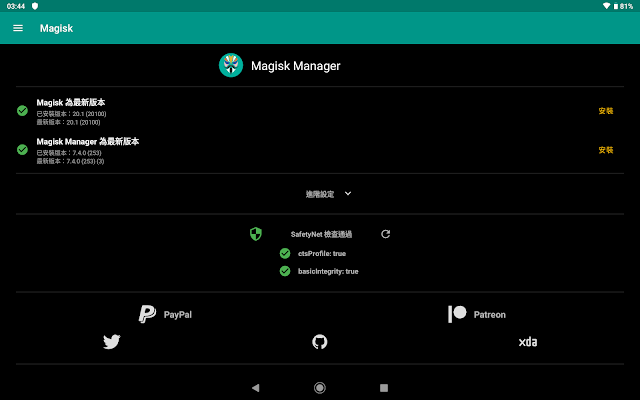The width and height of the screenshot is (640, 400).
Task: Click the Magisk Manager header title
Action: point(296,66)
